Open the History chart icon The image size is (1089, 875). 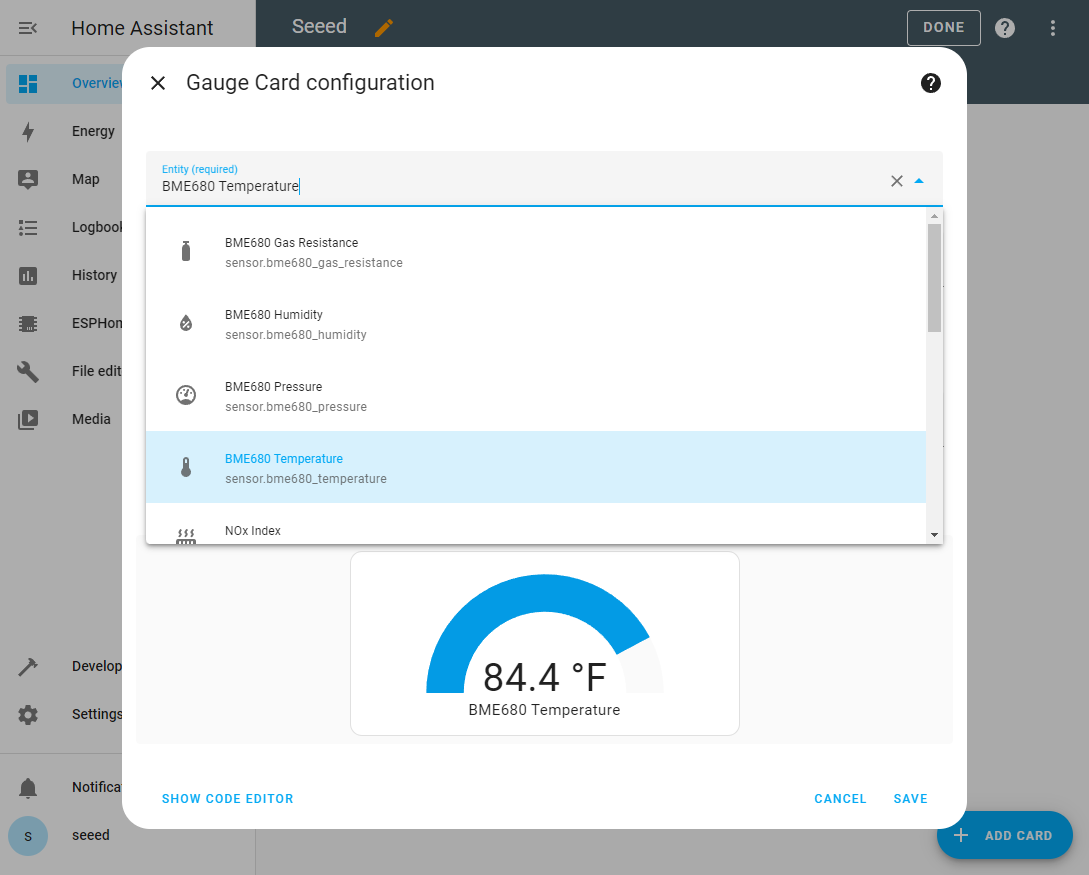[x=28, y=276]
